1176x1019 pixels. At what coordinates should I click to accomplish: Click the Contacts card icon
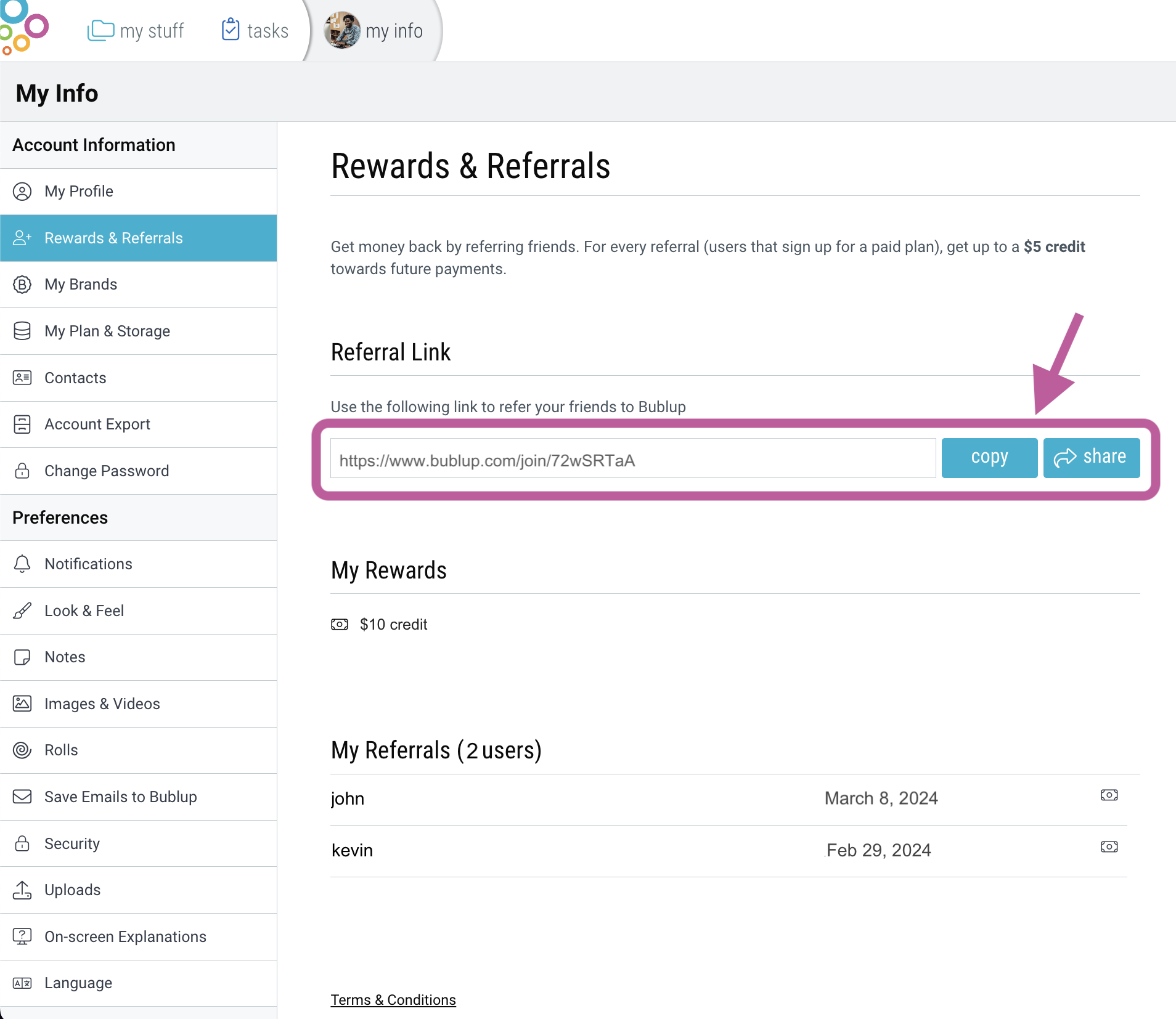point(22,378)
